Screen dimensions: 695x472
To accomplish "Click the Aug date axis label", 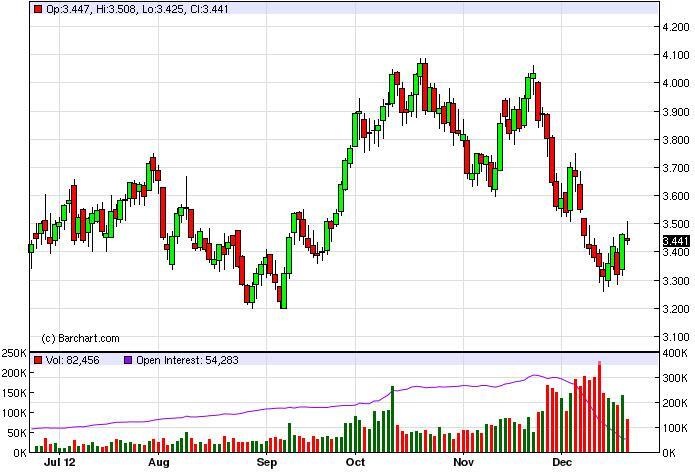I will pos(157,464).
